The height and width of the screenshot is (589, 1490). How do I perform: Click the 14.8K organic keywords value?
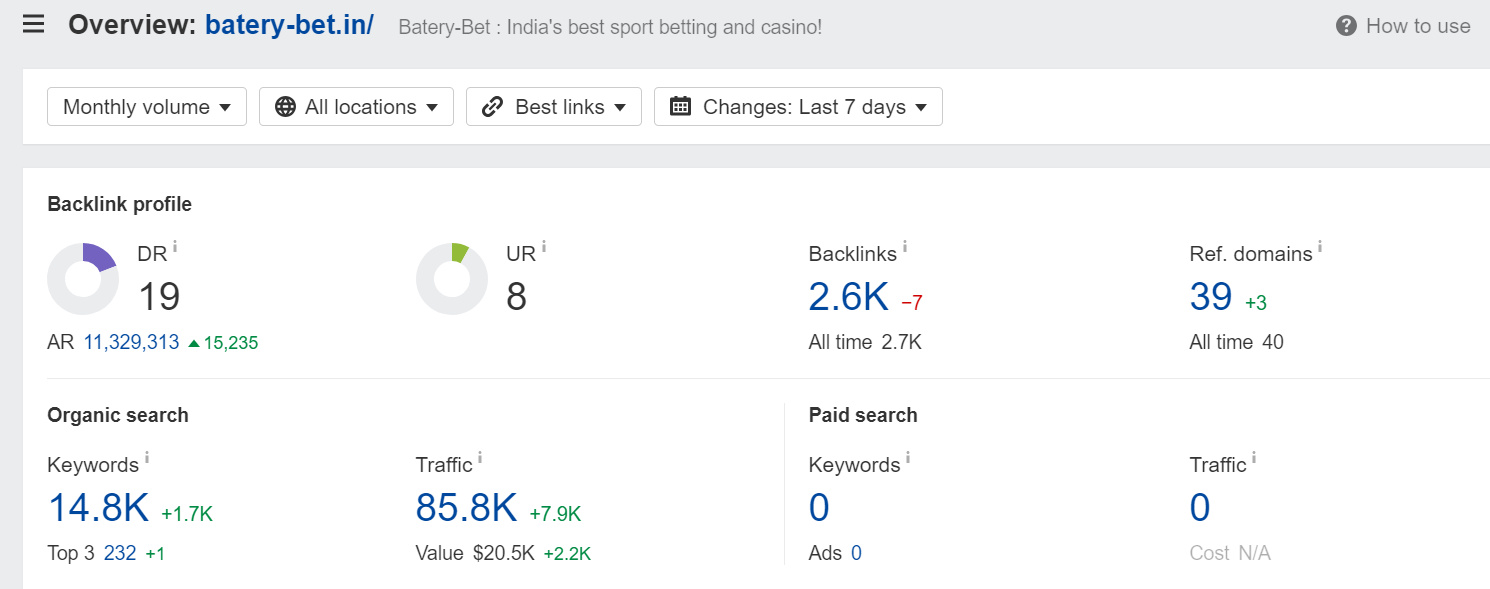[98, 509]
